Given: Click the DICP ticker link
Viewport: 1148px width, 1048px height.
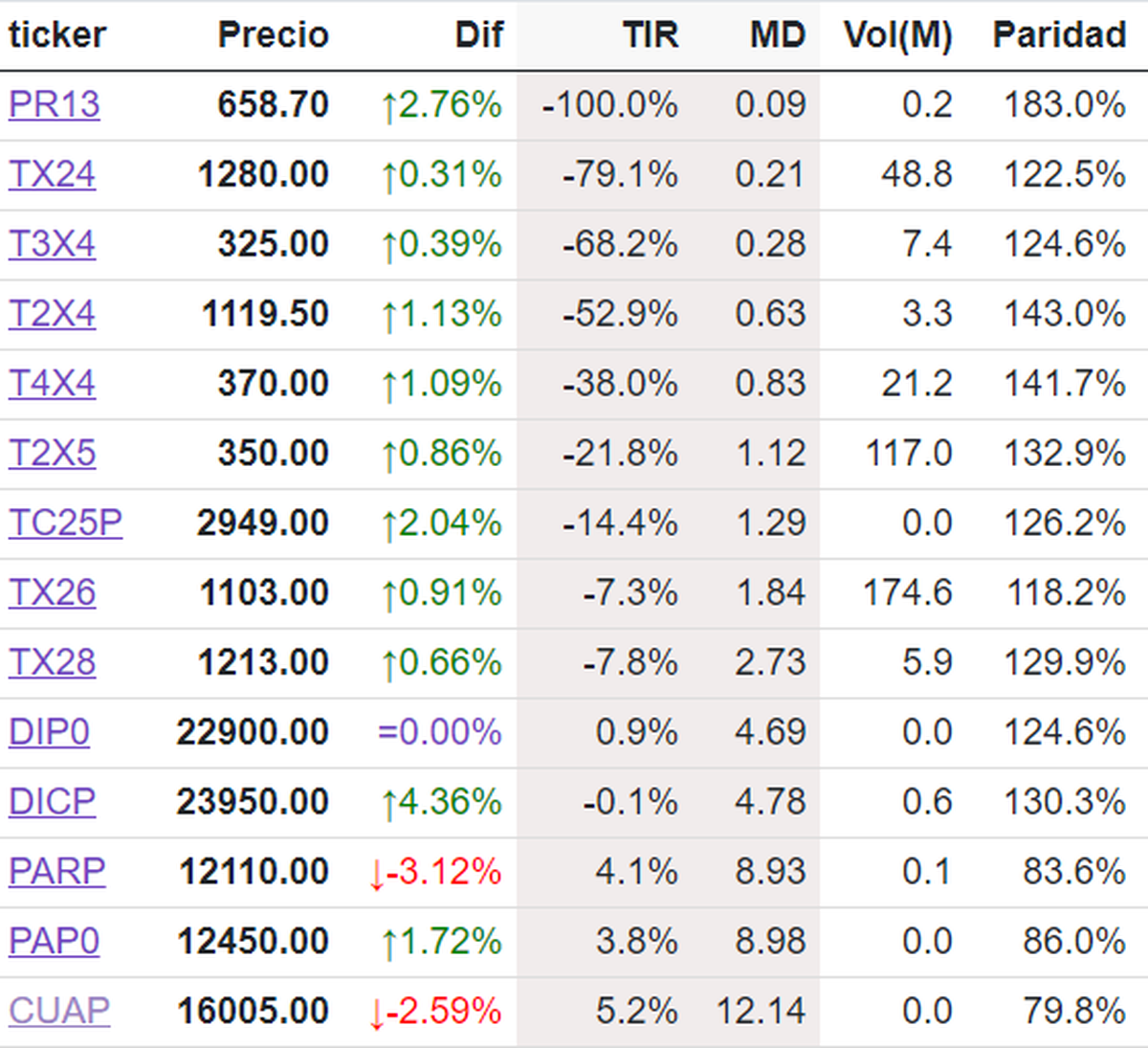Looking at the screenshot, I should coord(52,802).
